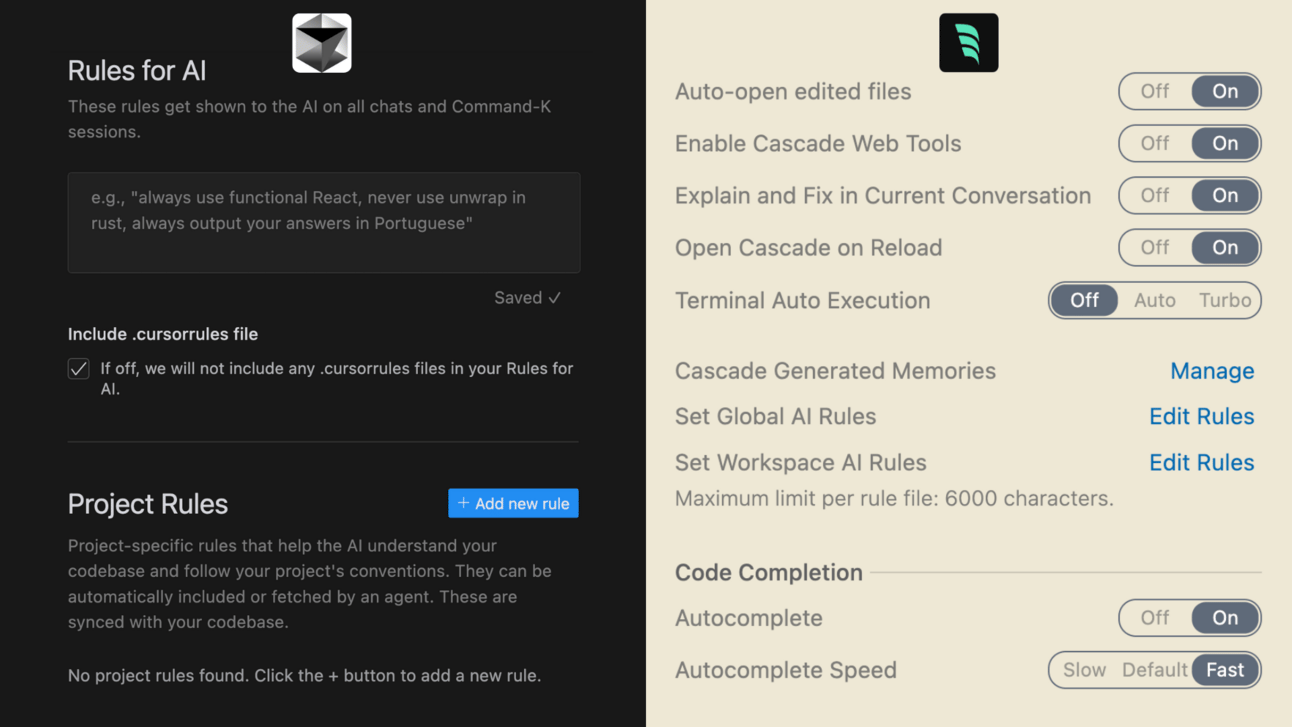This screenshot has height=727, width=1292.
Task: Select Fast Autocomplete Speed
Action: [x=1225, y=670]
